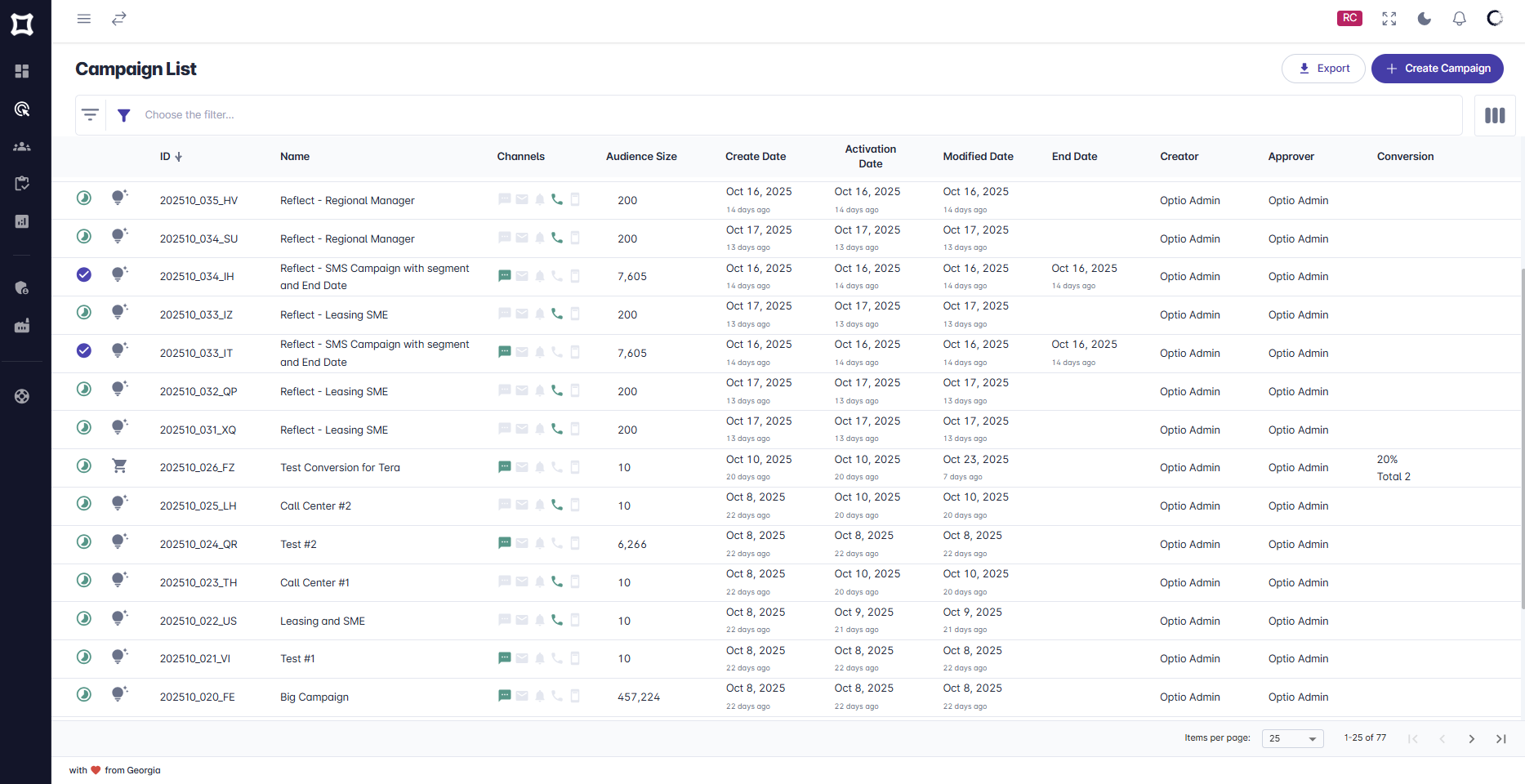The height and width of the screenshot is (784, 1525).
Task: Select the Campaigns target icon in sidebar
Action: [23, 109]
